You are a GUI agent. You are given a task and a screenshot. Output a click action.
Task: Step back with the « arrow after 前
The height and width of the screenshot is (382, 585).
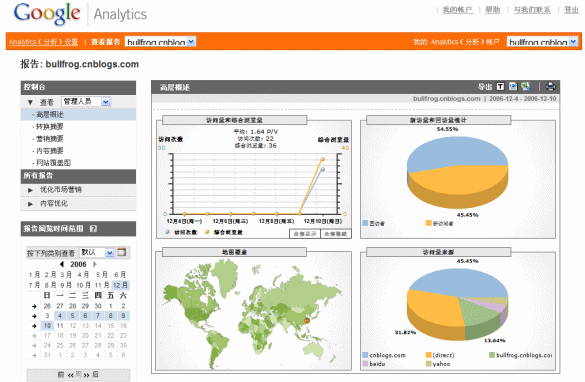[x=71, y=375]
